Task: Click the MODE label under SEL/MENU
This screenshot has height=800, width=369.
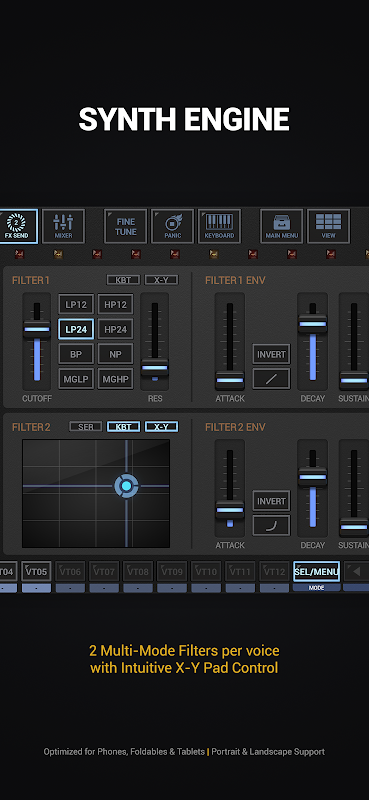Action: 316,588
